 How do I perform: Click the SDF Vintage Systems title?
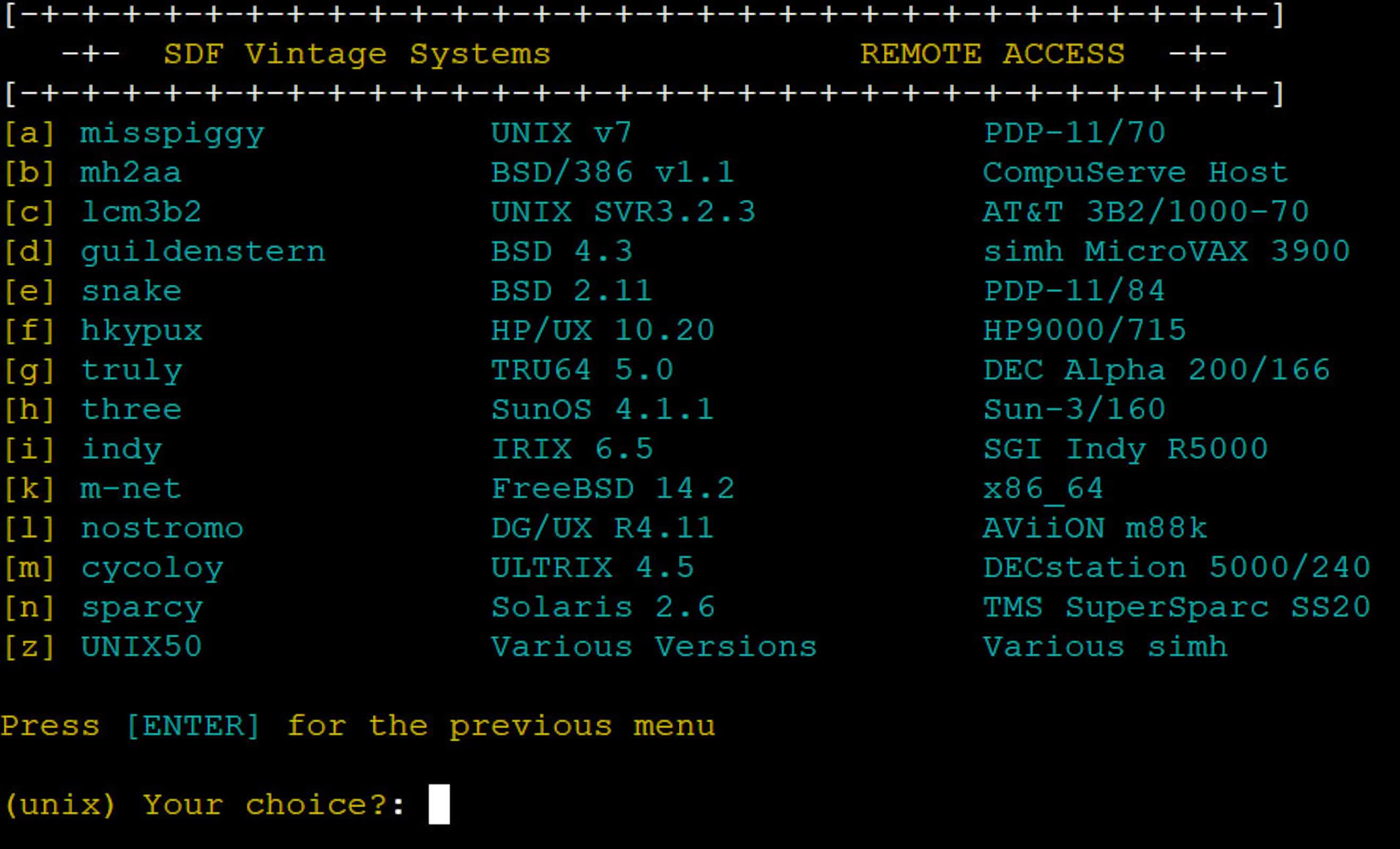[x=357, y=55]
